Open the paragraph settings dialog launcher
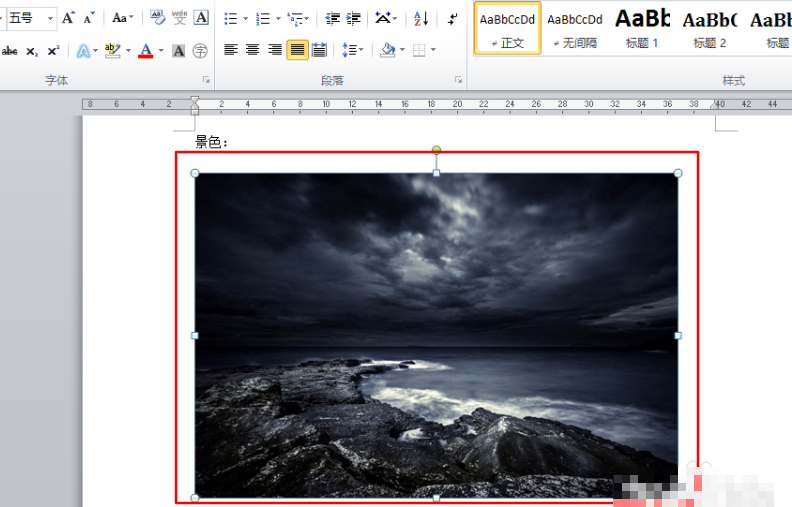The image size is (792, 507). tap(459, 80)
